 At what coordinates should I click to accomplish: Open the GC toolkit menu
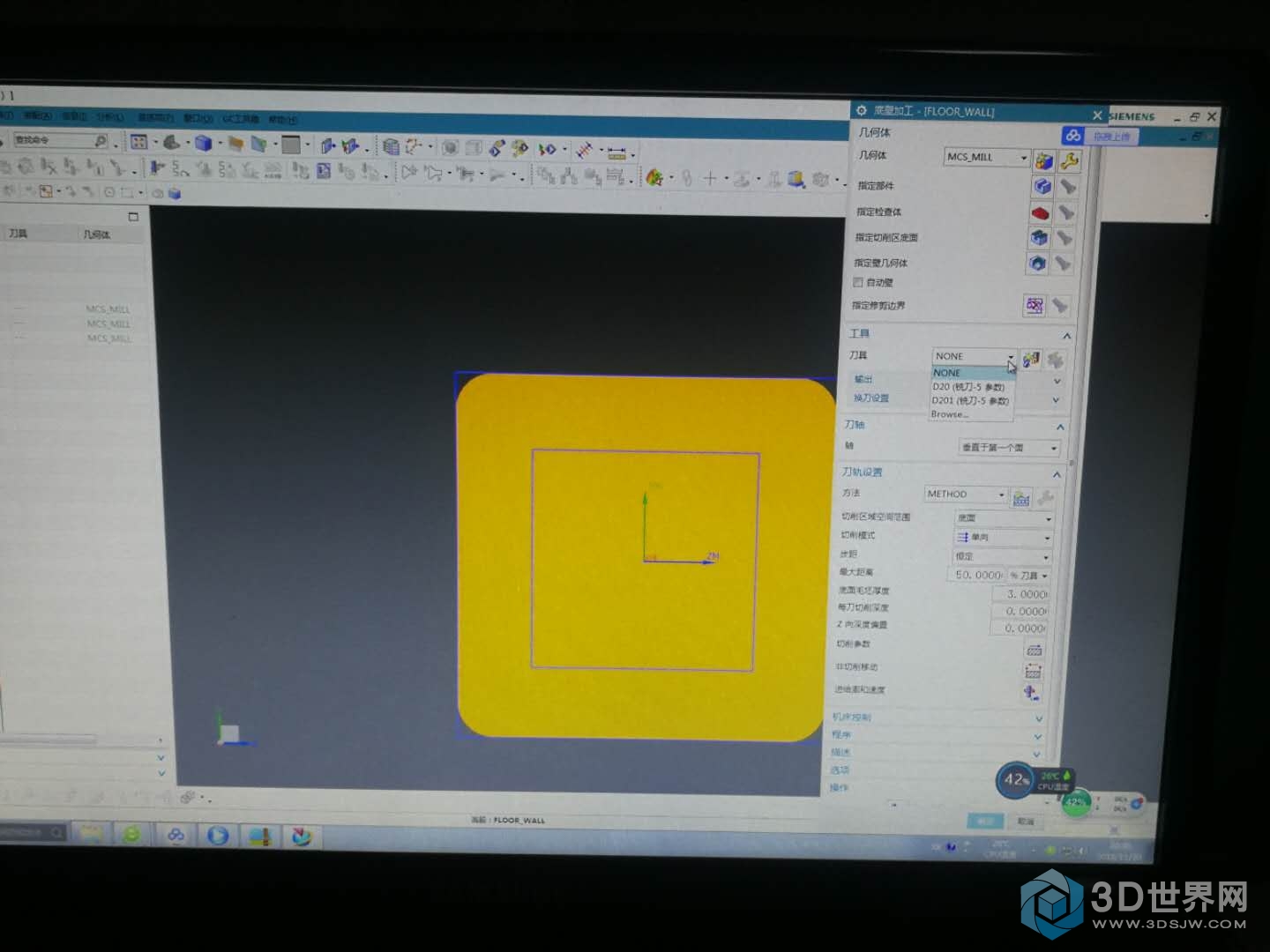pos(240,118)
